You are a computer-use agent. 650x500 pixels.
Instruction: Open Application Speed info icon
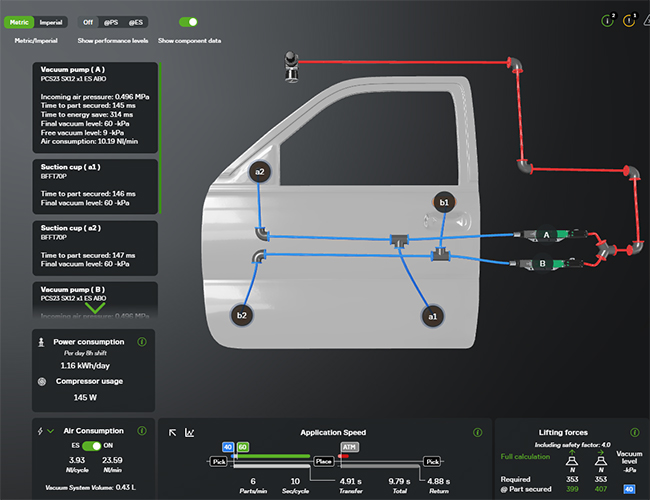click(478, 432)
